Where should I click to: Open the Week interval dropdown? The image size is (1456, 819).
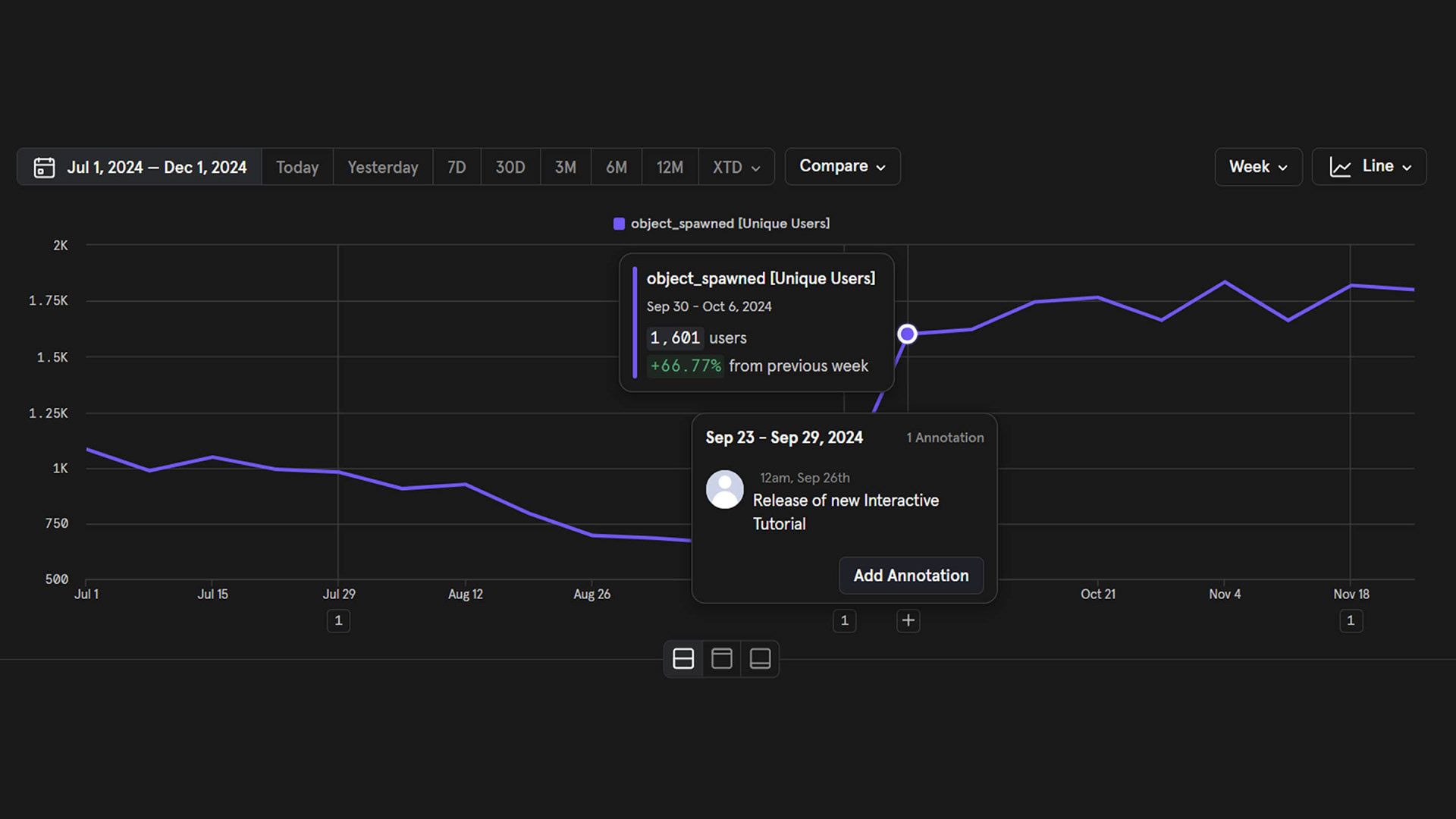[x=1258, y=167]
